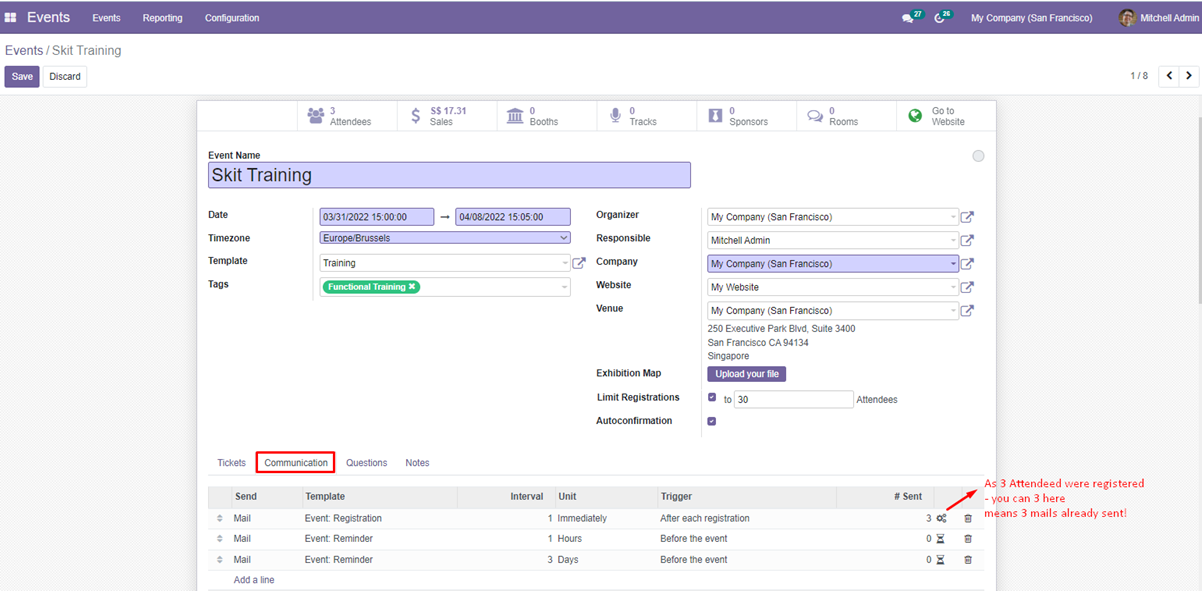Go to next record arrow
Image resolution: width=1202 pixels, height=592 pixels.
1189,76
